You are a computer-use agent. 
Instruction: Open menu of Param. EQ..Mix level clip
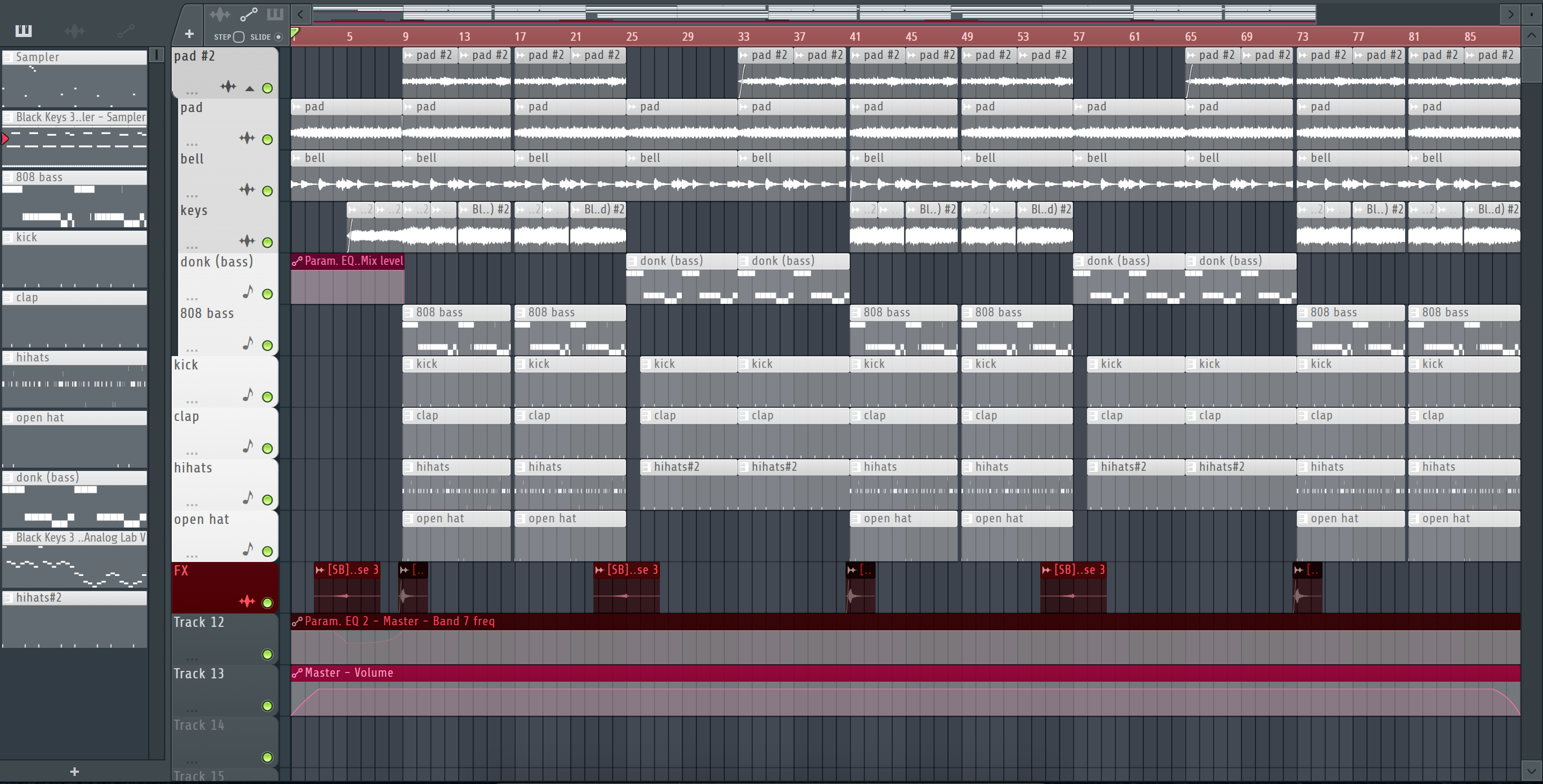(x=297, y=261)
